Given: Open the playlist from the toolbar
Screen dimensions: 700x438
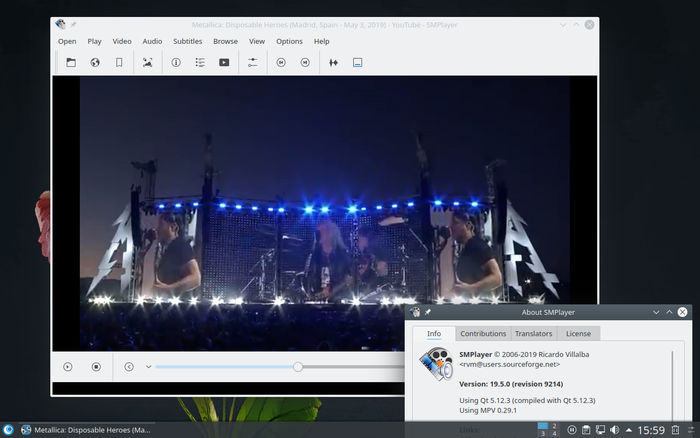Looking at the screenshot, I should click(200, 62).
